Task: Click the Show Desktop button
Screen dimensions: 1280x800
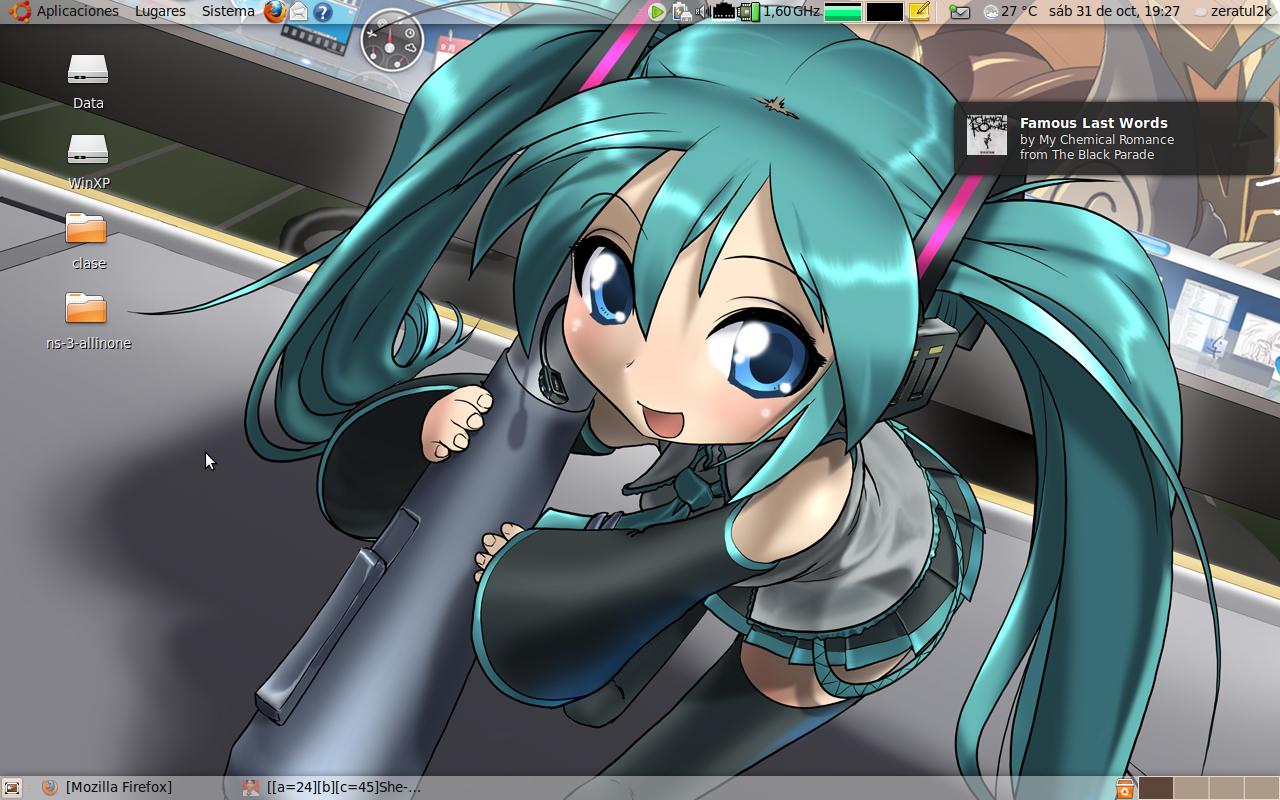Action: (x=12, y=788)
